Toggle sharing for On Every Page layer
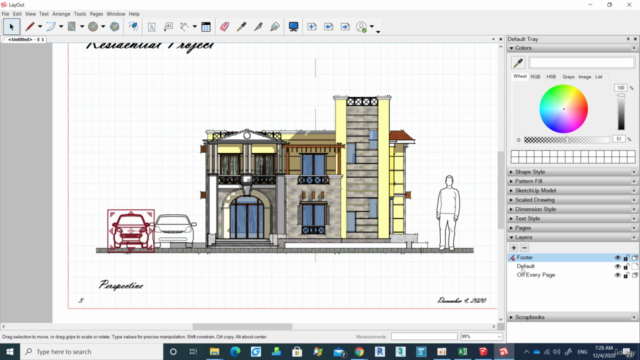This screenshot has width=640, height=360. [635, 275]
